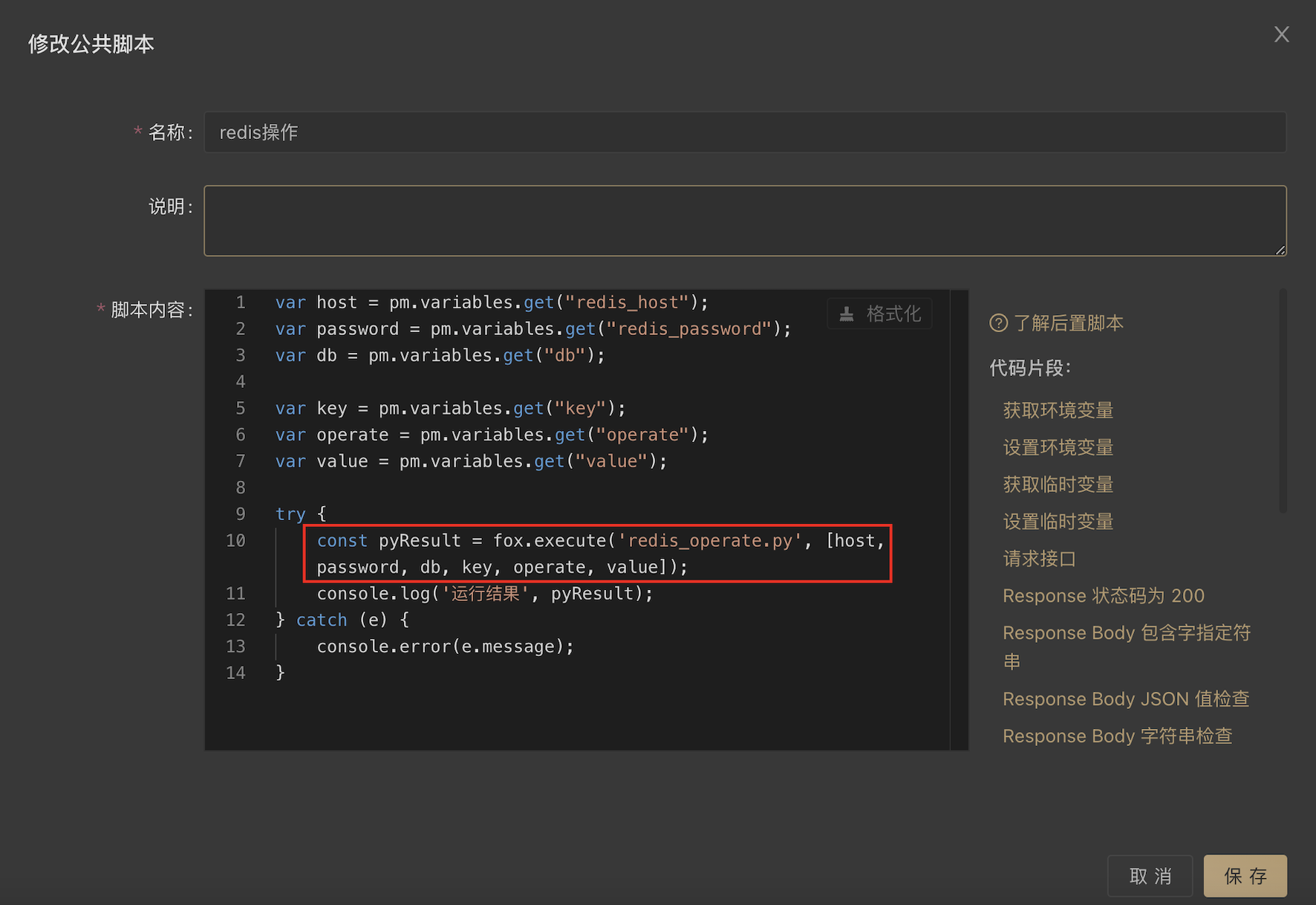This screenshot has height=905, width=1316.
Task: Focus the 说明 description textarea
Action: point(744,221)
